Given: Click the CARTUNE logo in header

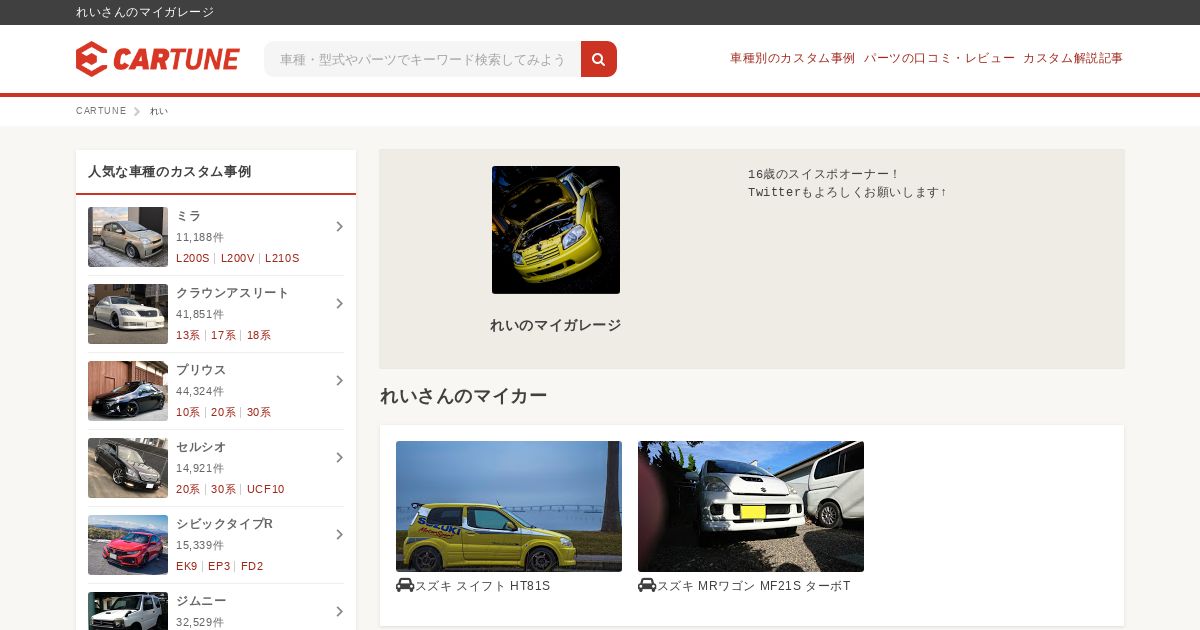Looking at the screenshot, I should 158,59.
